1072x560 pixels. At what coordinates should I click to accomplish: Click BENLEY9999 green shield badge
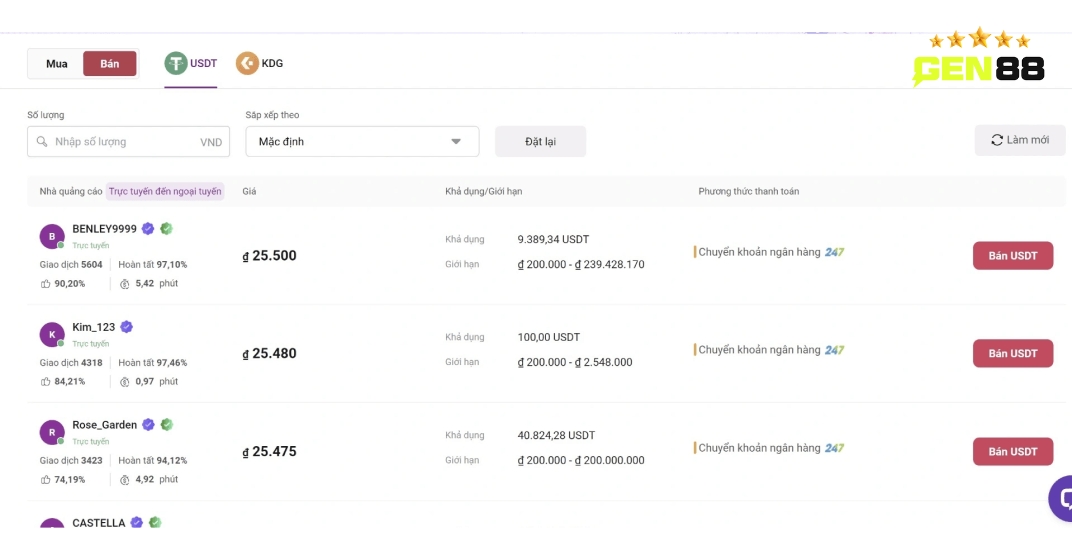(x=166, y=229)
